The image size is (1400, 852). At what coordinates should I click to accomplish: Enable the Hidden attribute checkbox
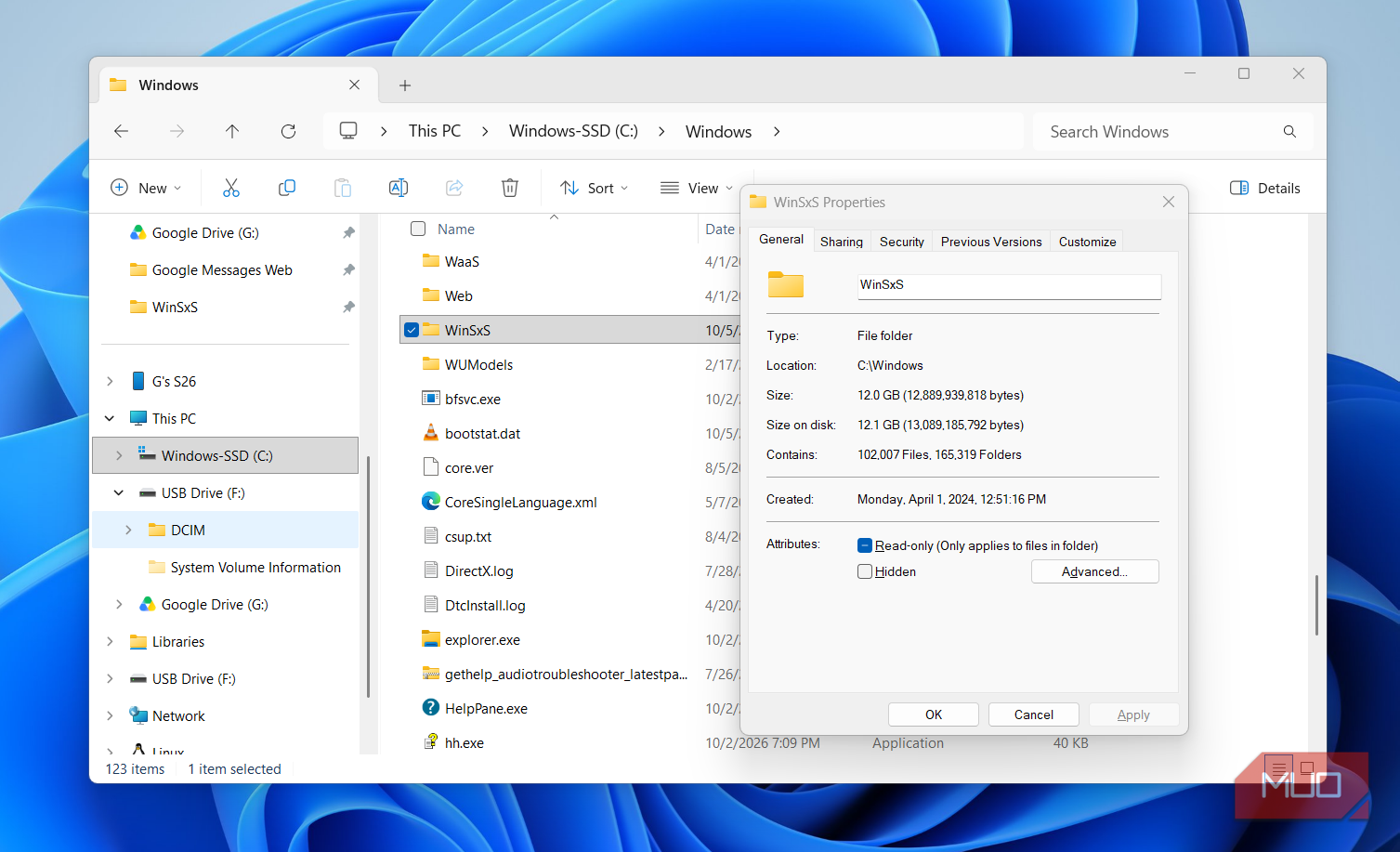[x=865, y=571]
